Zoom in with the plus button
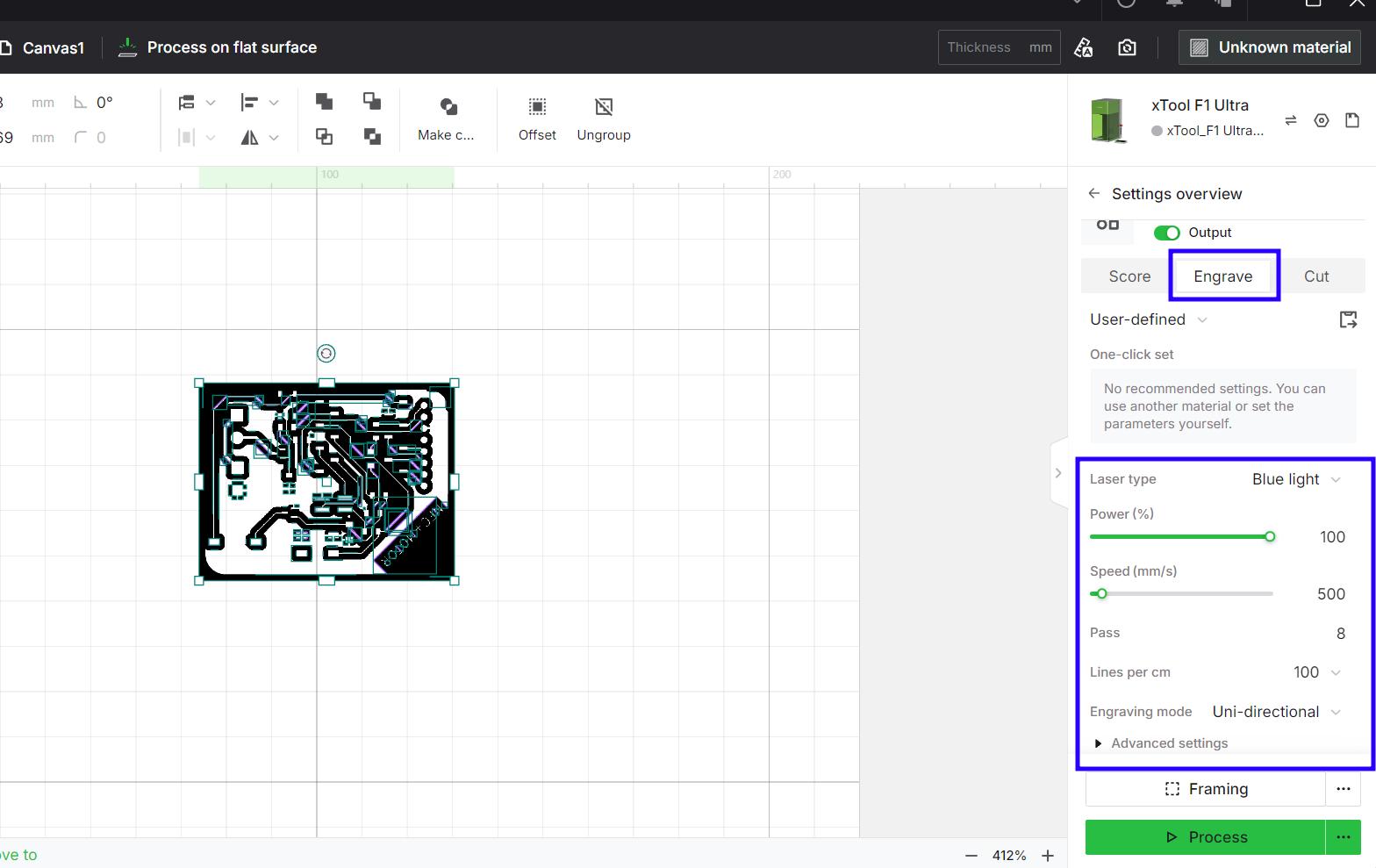1376x868 pixels. pyautogui.click(x=1048, y=856)
